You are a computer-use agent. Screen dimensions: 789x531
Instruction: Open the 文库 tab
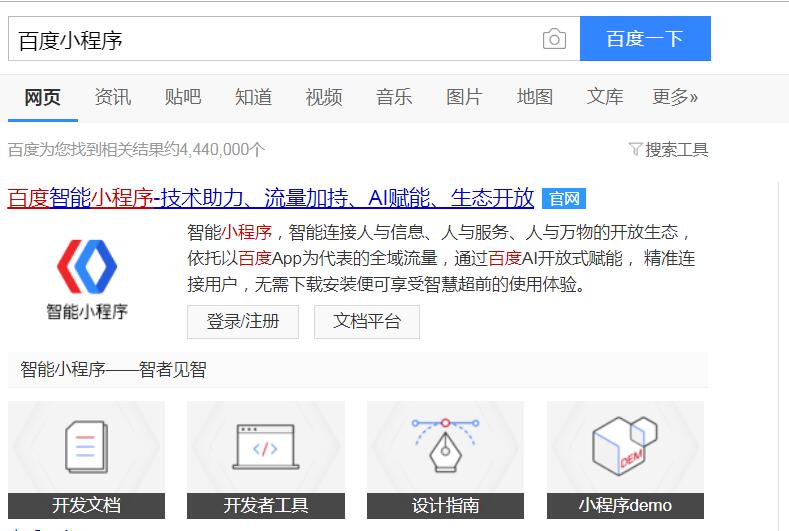tap(605, 97)
